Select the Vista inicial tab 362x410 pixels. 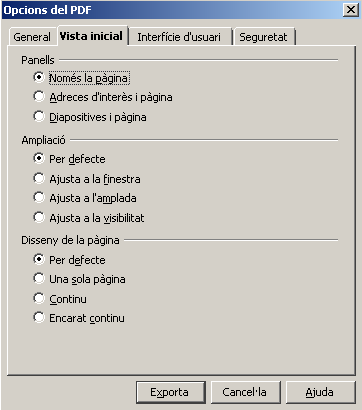click(91, 36)
